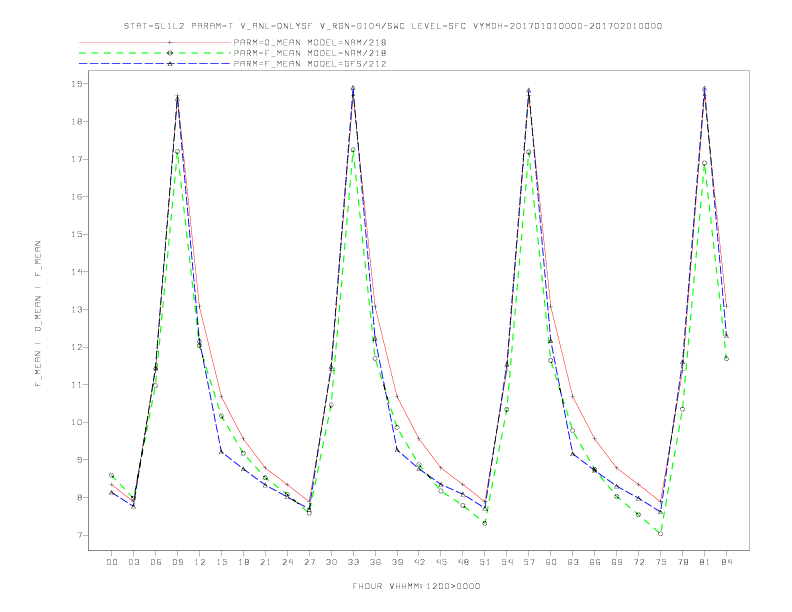Click y-axis tick label 18
The height and width of the screenshot is (612, 792).
click(x=77, y=122)
